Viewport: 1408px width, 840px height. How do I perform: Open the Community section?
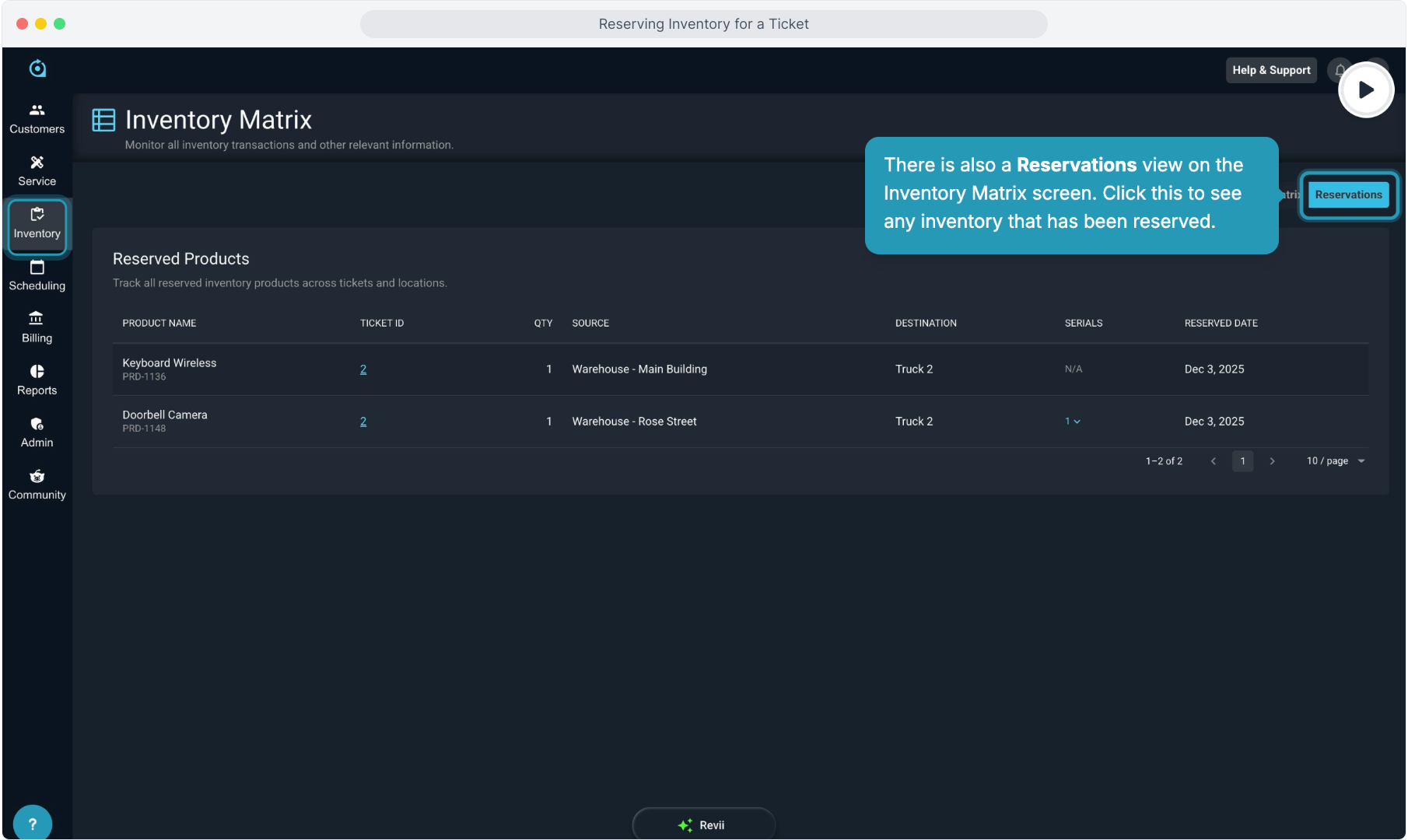coord(37,485)
